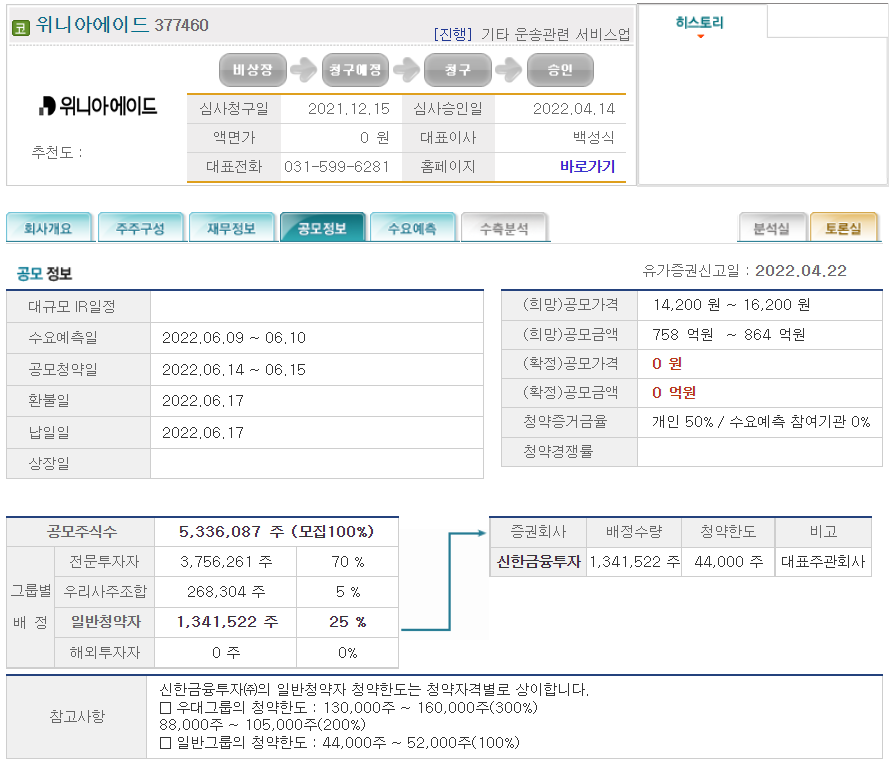Click the 일반청약자 row label

(105, 622)
